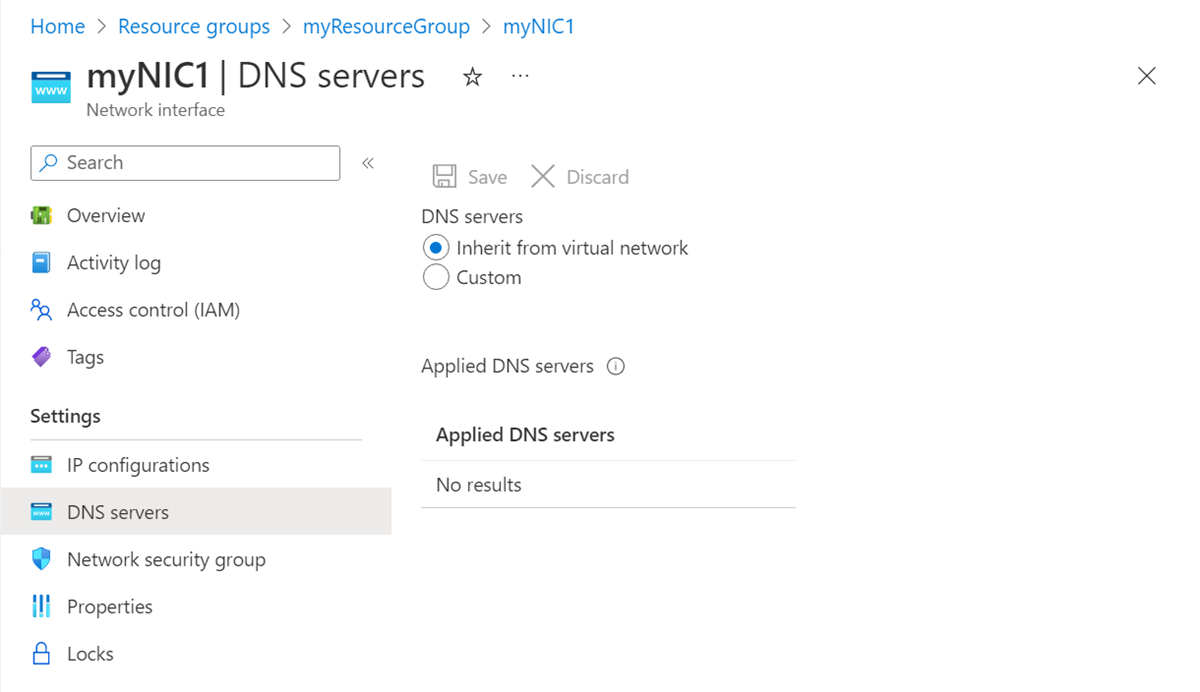The height and width of the screenshot is (692, 1200).
Task: Collapse the left navigation menu
Action: (367, 162)
